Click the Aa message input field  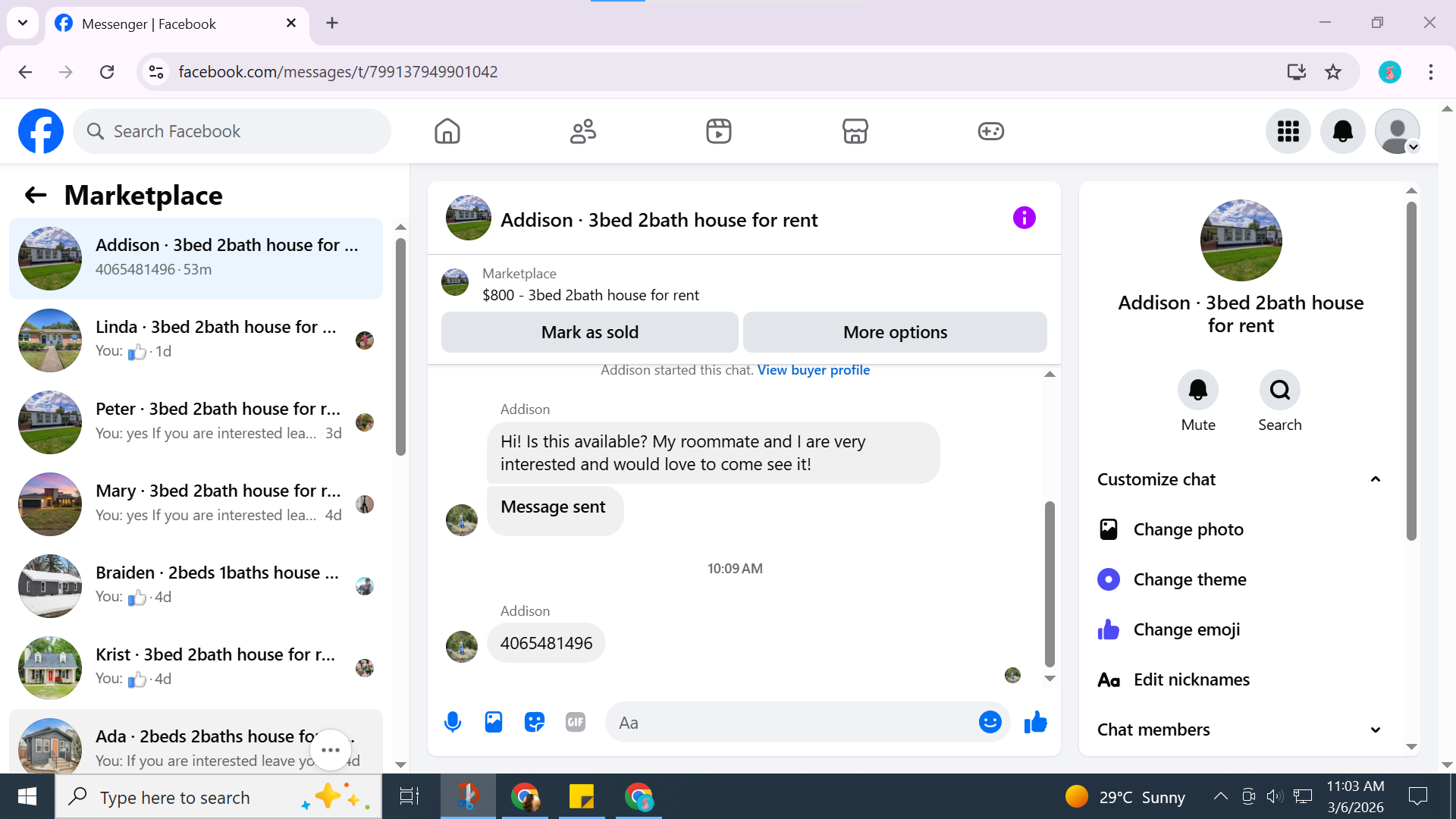[x=789, y=723]
